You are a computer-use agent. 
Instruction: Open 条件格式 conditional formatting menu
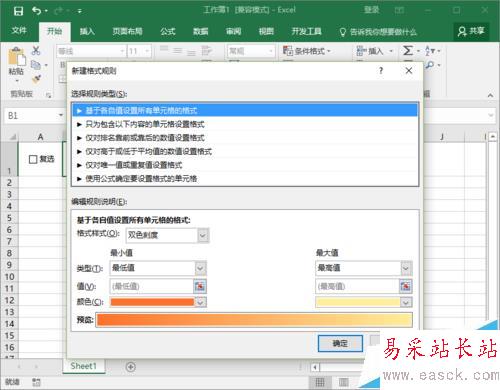[307, 51]
